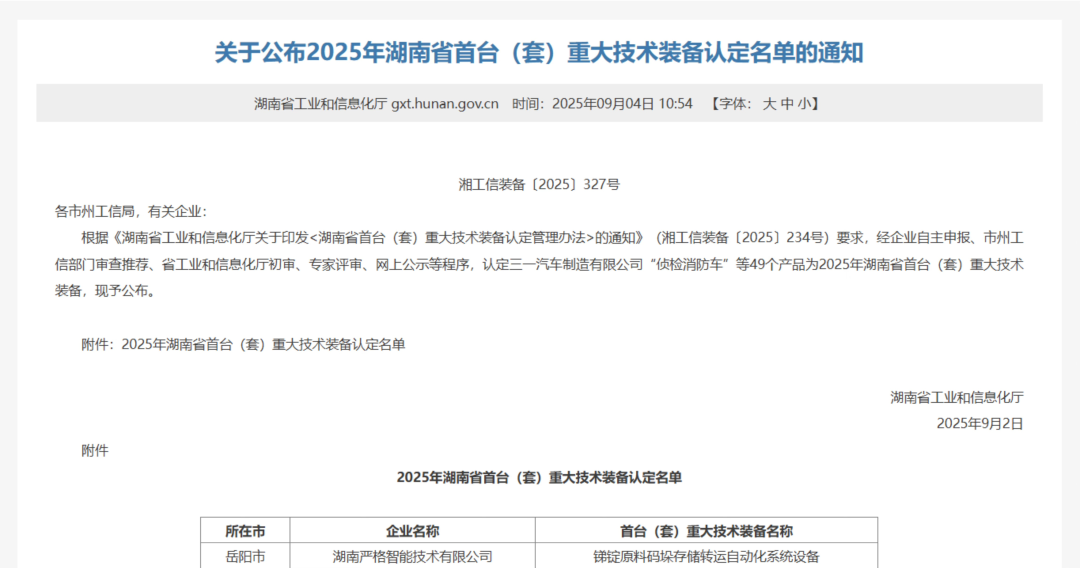Click the 湖南省工业和信息化厅 source in info bar
1080x568 pixels.
pyautogui.click(x=320, y=104)
